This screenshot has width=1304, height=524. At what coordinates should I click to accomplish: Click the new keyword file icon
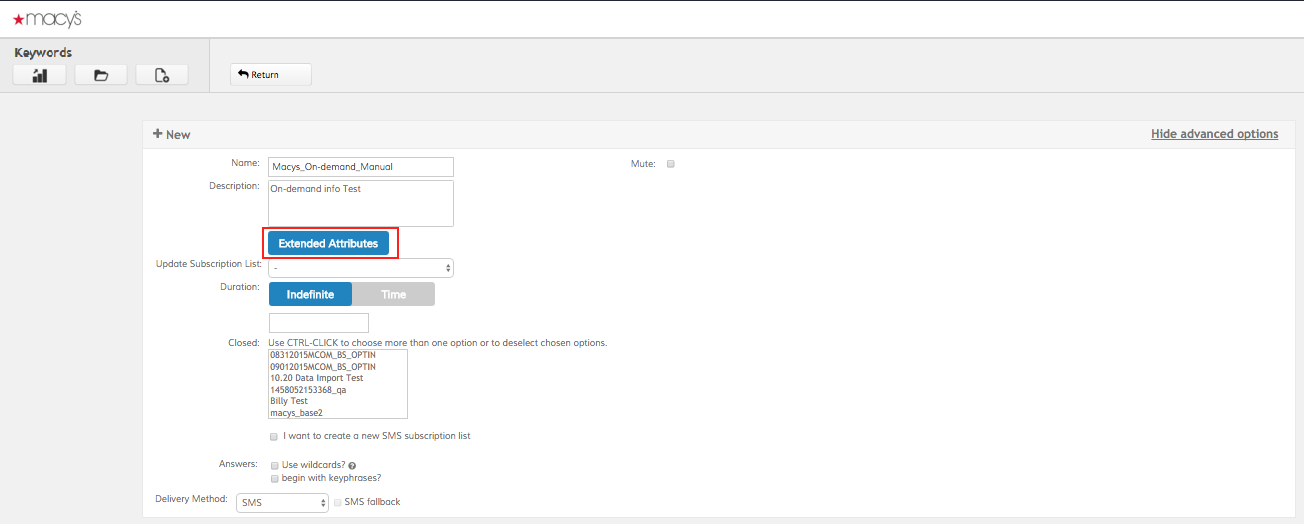point(162,75)
